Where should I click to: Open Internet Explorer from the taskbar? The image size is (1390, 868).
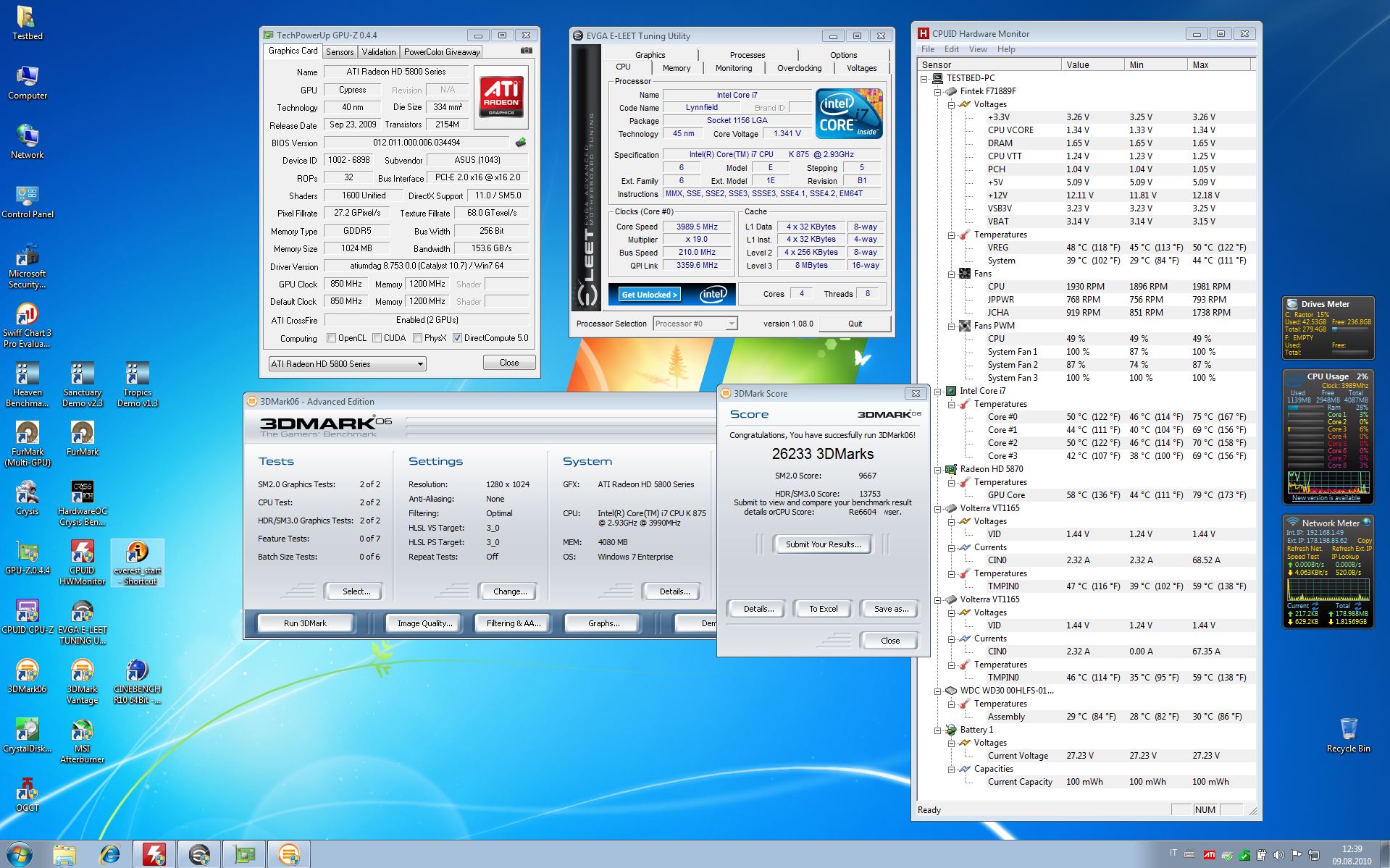(110, 854)
